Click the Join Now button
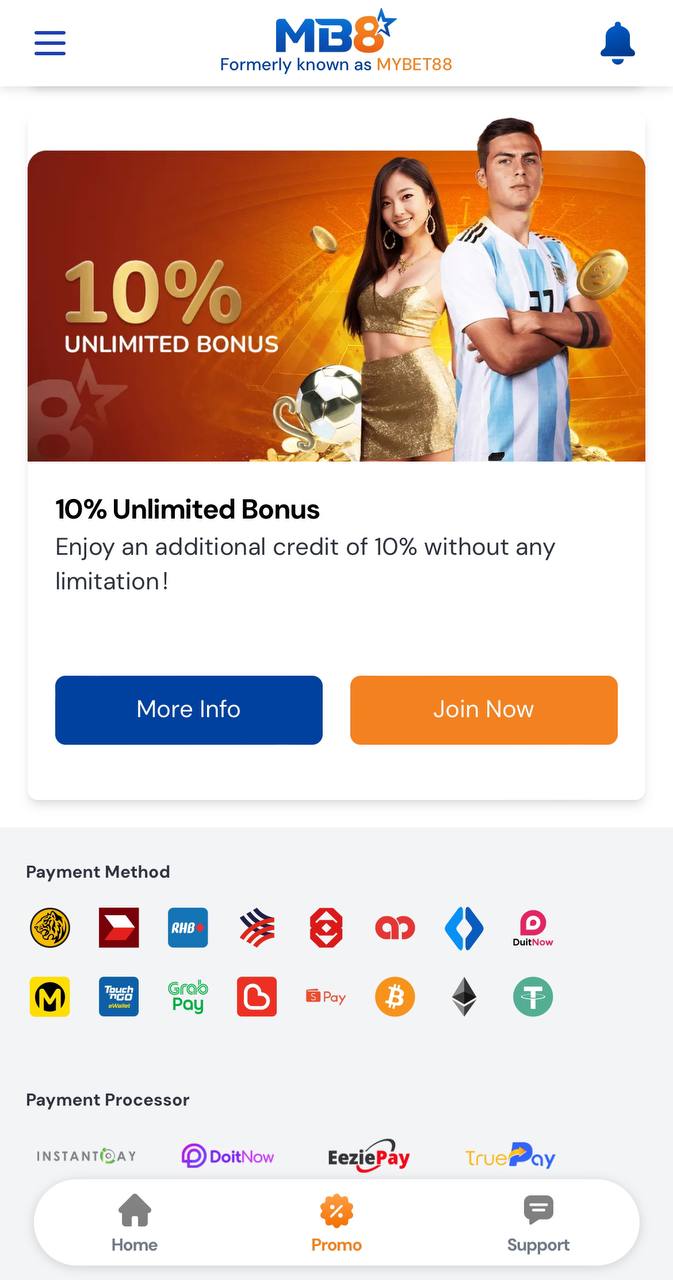This screenshot has width=673, height=1280. click(484, 710)
